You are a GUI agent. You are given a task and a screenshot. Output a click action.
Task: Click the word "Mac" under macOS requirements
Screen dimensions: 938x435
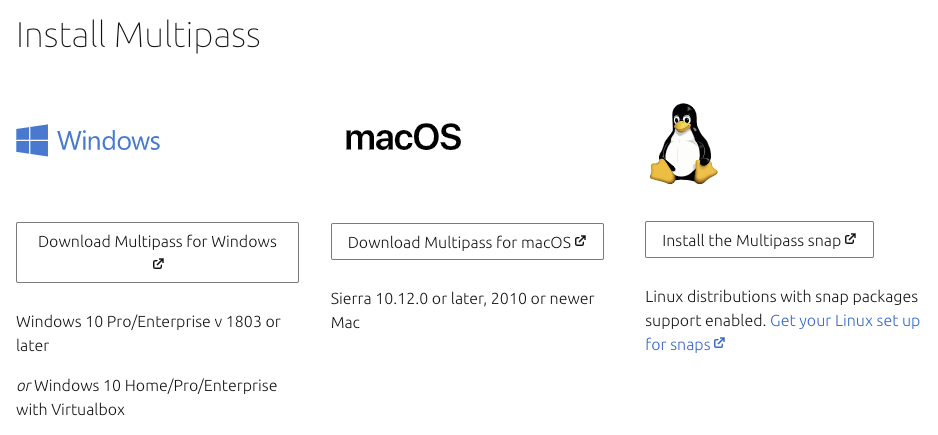346,323
